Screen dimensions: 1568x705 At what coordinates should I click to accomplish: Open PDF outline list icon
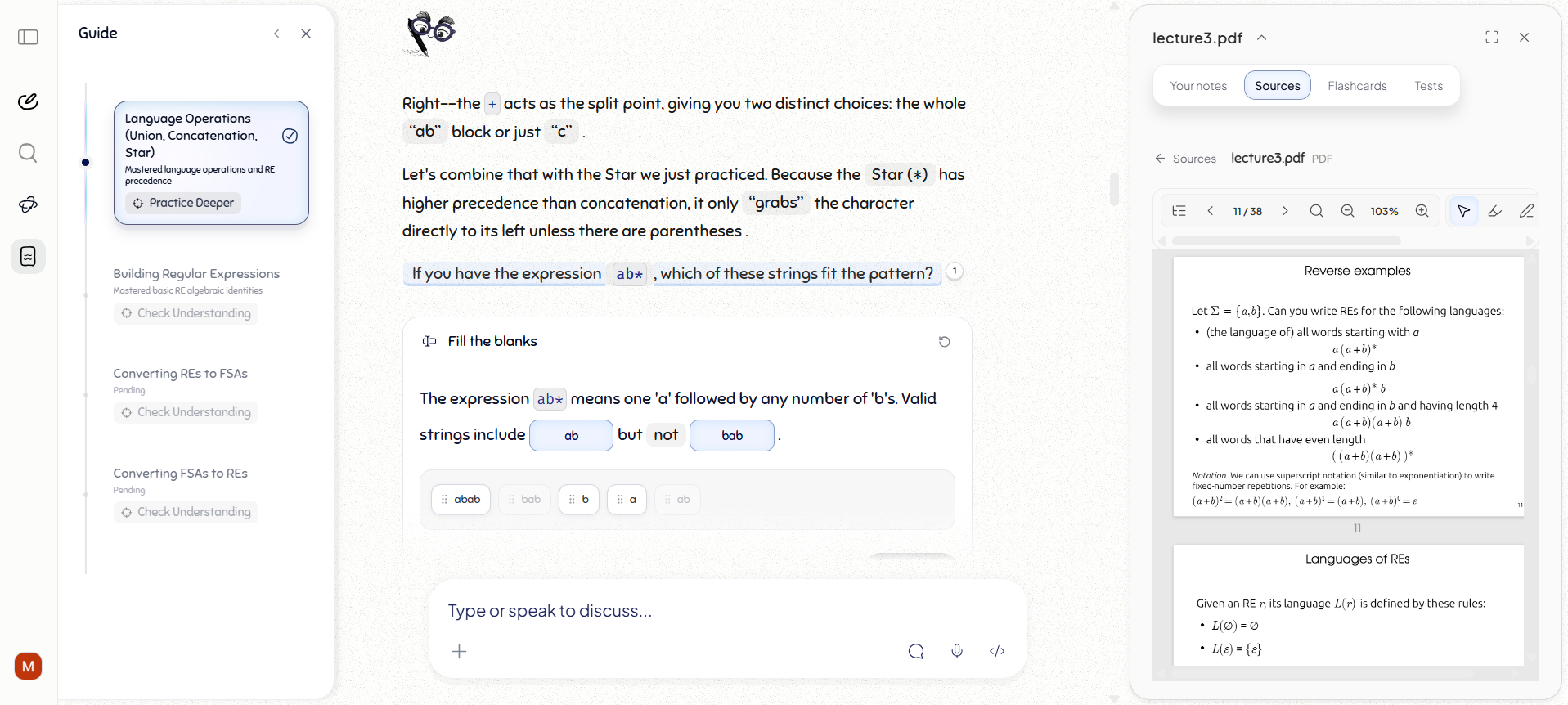pyautogui.click(x=1179, y=211)
